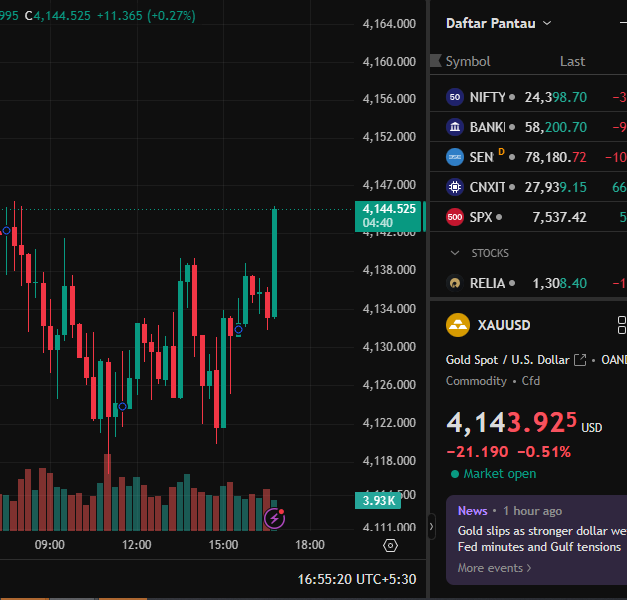Click the current price label 4,144.525
627x600 pixels.
coord(387,216)
